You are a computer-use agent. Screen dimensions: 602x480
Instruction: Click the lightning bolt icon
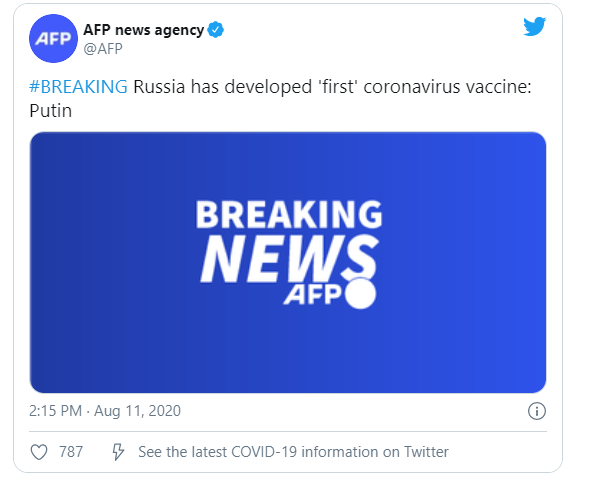117,452
